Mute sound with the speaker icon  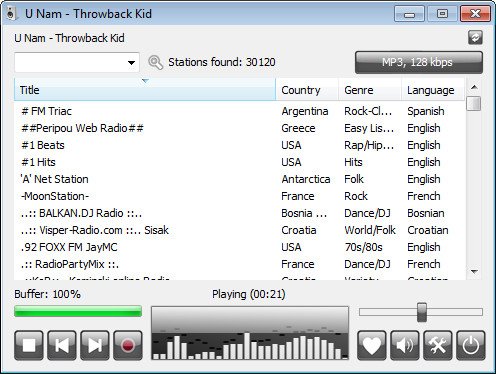point(405,345)
